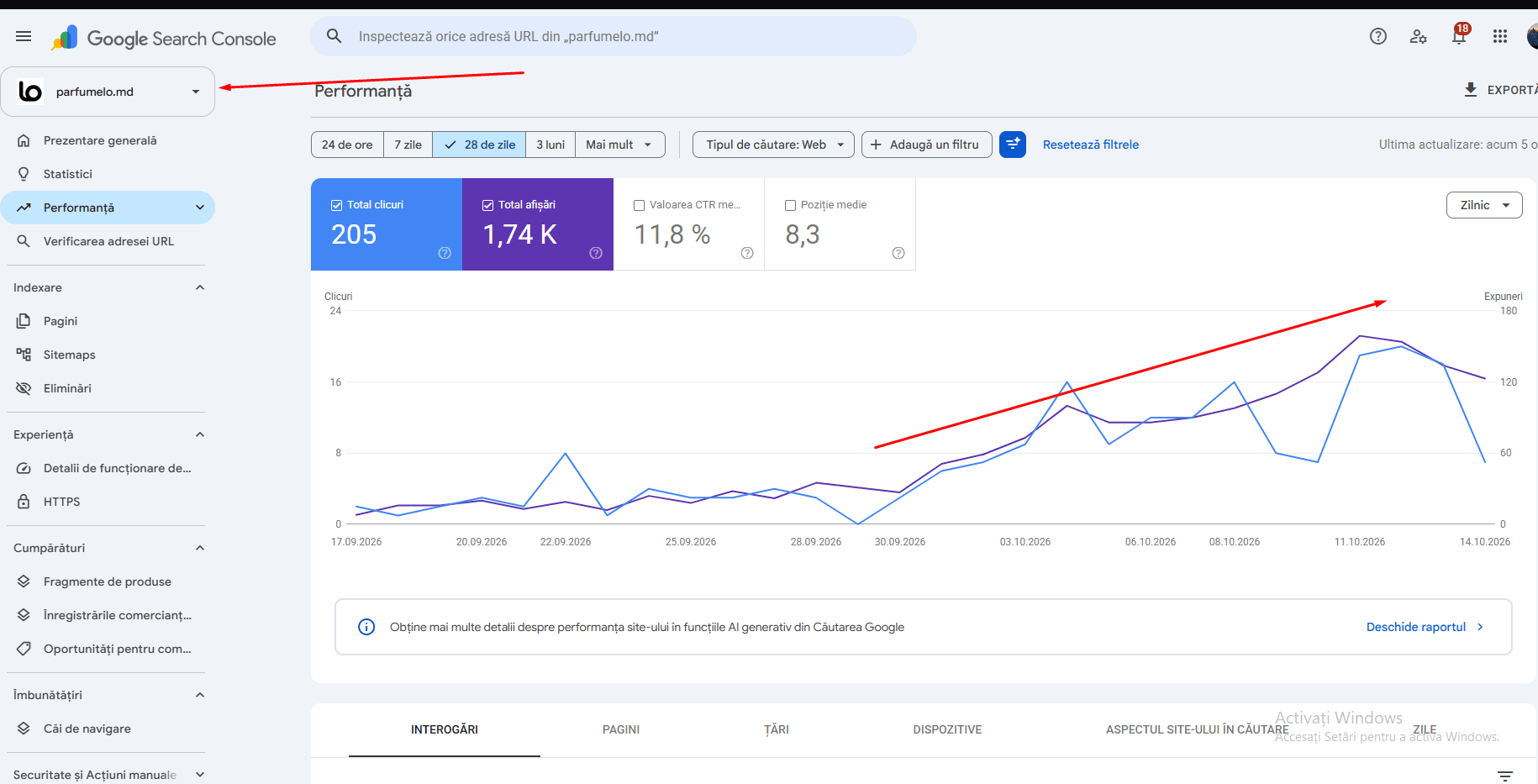Select the 24 de ore range
This screenshot has width=1538, height=784.
pyautogui.click(x=347, y=145)
